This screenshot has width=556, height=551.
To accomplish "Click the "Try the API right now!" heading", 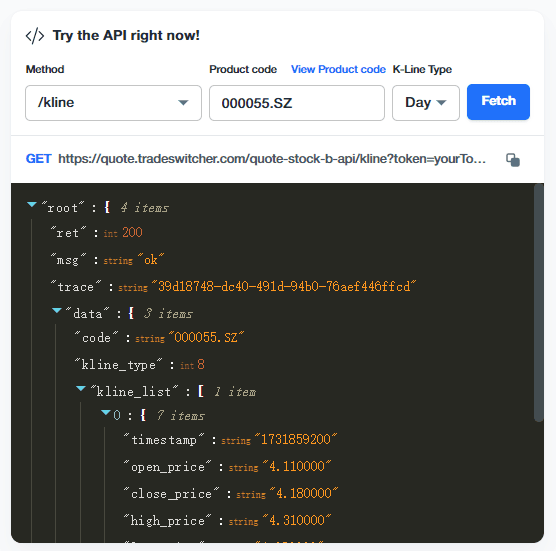I will tap(126, 35).
